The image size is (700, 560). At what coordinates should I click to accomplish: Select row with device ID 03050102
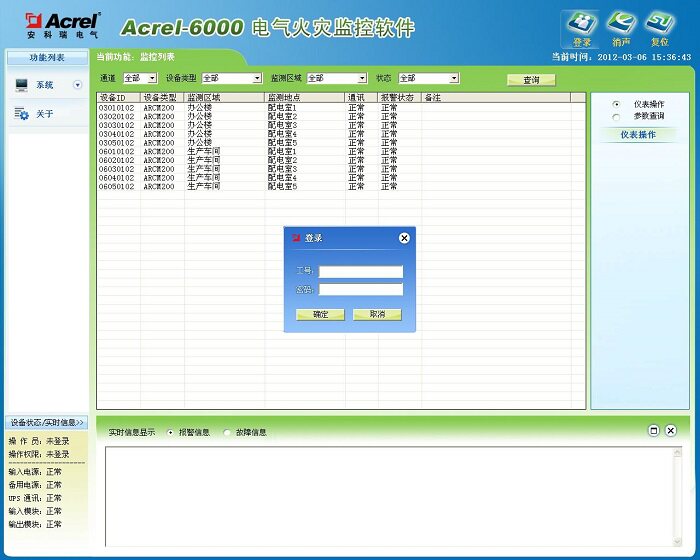[x=342, y=143]
